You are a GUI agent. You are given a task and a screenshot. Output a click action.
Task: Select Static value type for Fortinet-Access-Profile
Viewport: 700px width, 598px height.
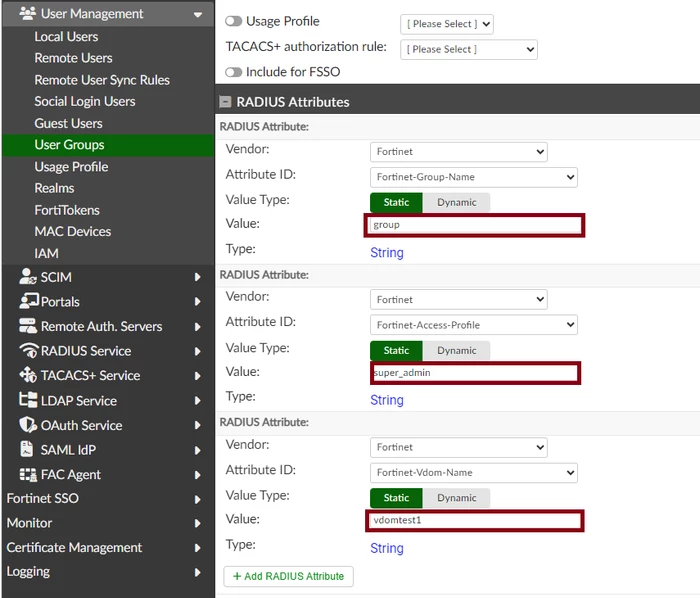pyautogui.click(x=396, y=351)
